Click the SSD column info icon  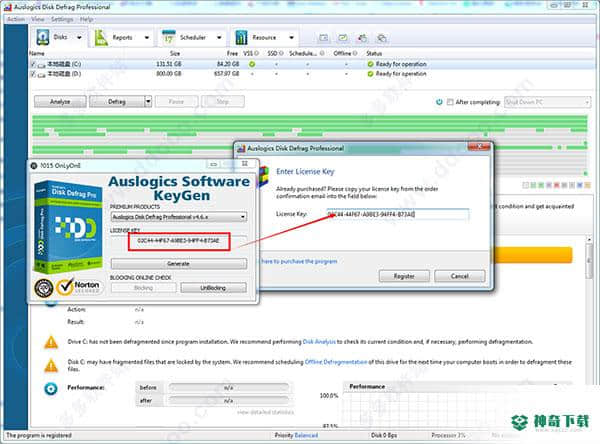281,53
